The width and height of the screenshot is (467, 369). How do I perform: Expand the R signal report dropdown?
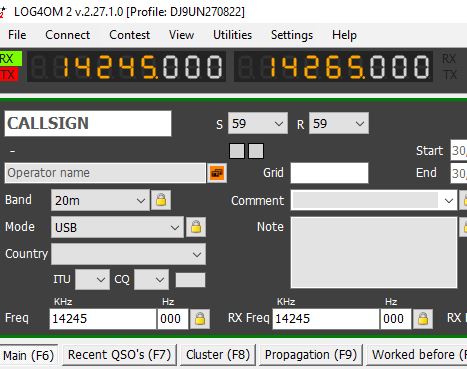pos(339,123)
